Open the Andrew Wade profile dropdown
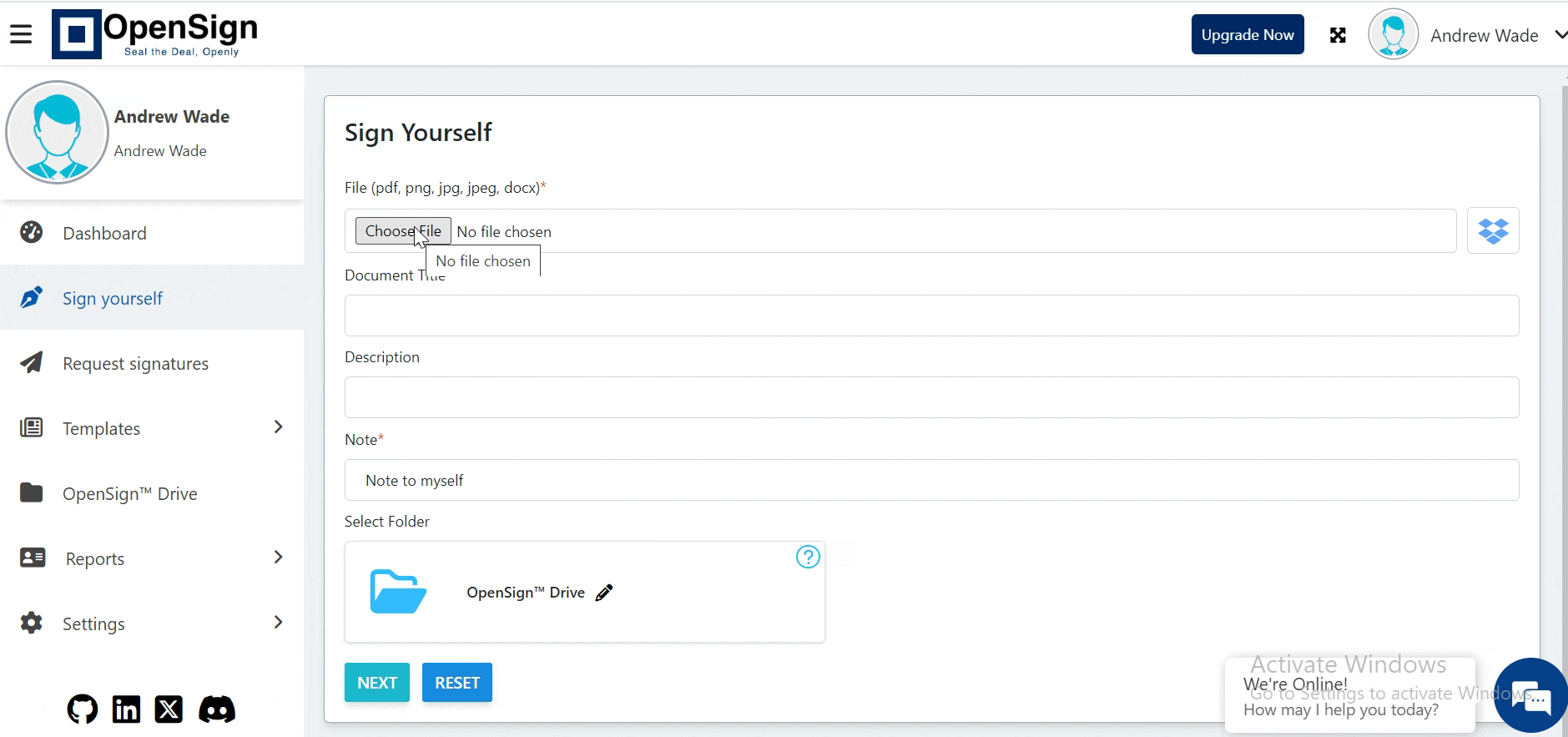Image resolution: width=1568 pixels, height=737 pixels. (x=1559, y=35)
